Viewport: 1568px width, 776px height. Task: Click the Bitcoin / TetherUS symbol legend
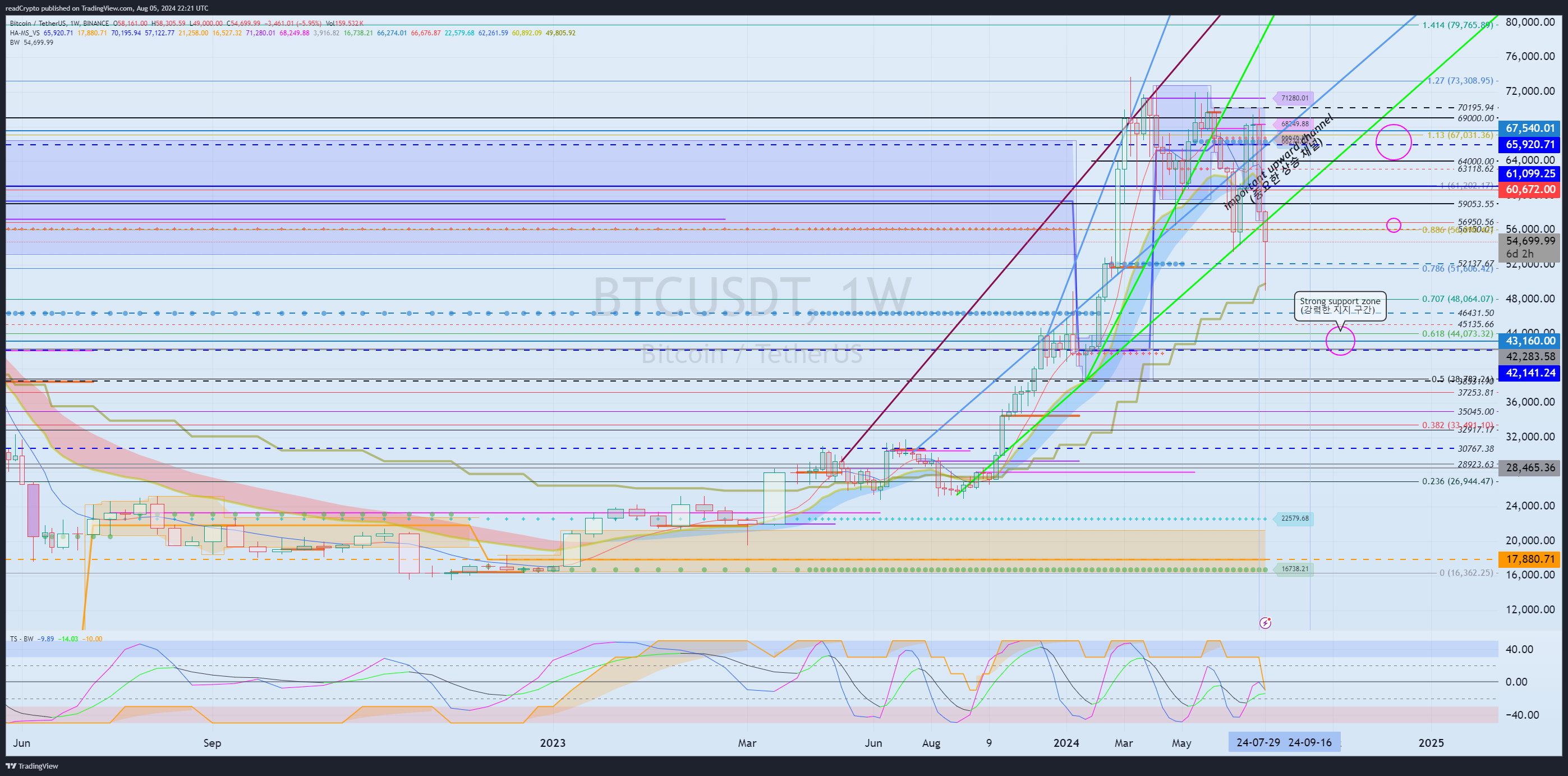coord(59,24)
